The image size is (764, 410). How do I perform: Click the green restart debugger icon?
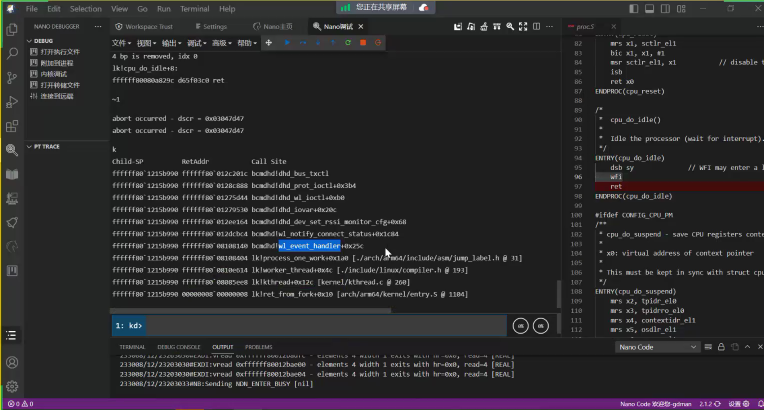(x=348, y=43)
